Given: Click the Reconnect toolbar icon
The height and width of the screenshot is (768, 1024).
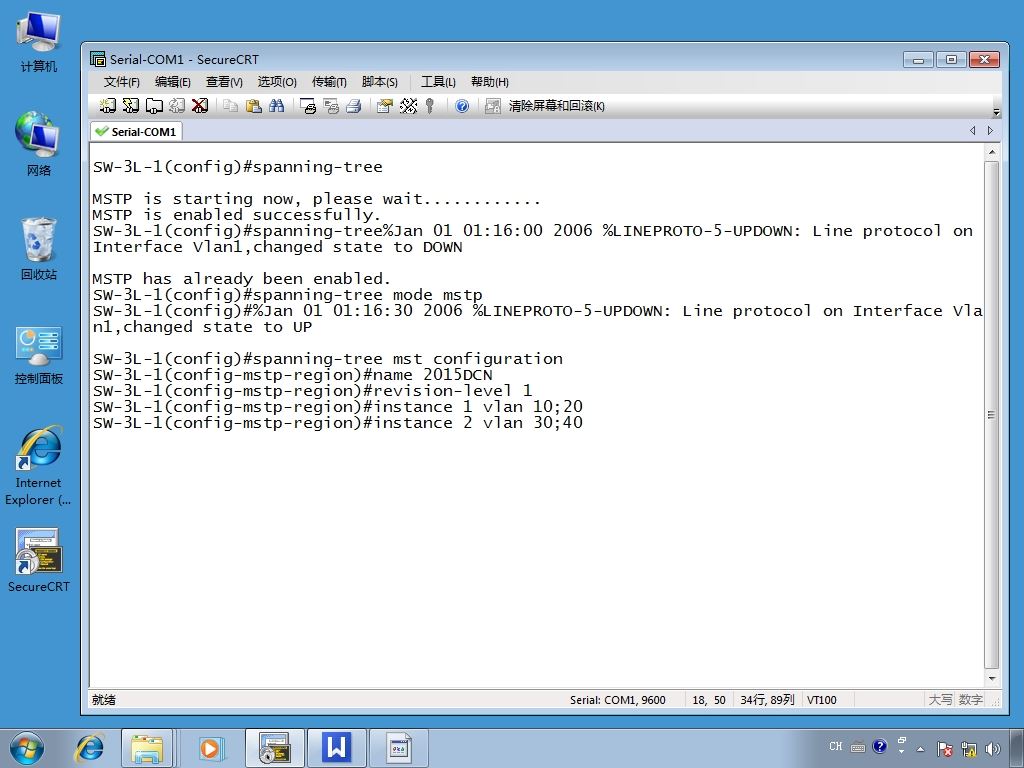Looking at the screenshot, I should (177, 106).
